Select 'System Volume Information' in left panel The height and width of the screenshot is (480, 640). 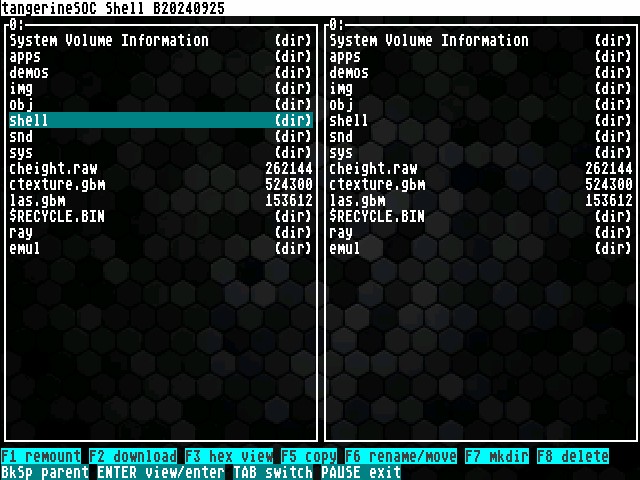coord(161,40)
